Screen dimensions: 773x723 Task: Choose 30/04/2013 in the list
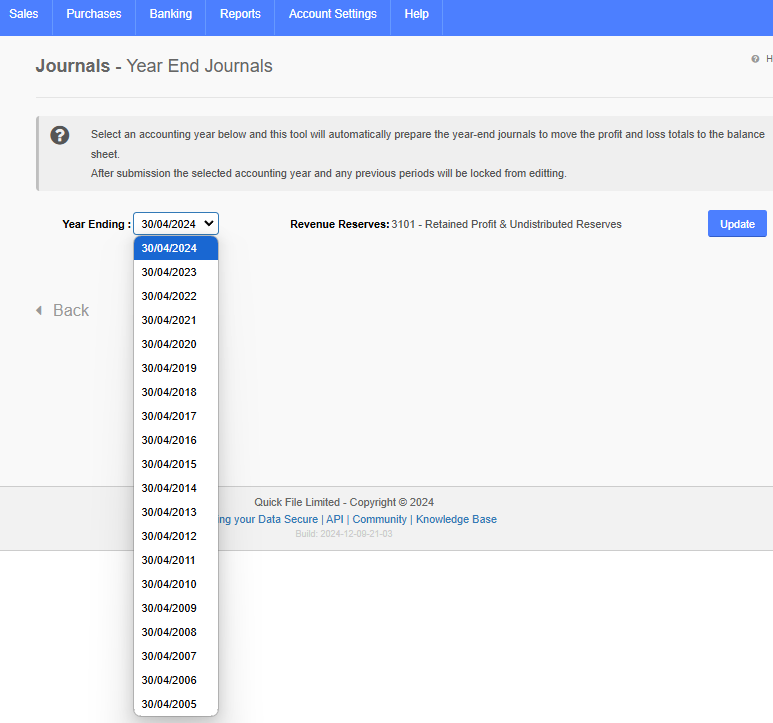[x=176, y=512]
